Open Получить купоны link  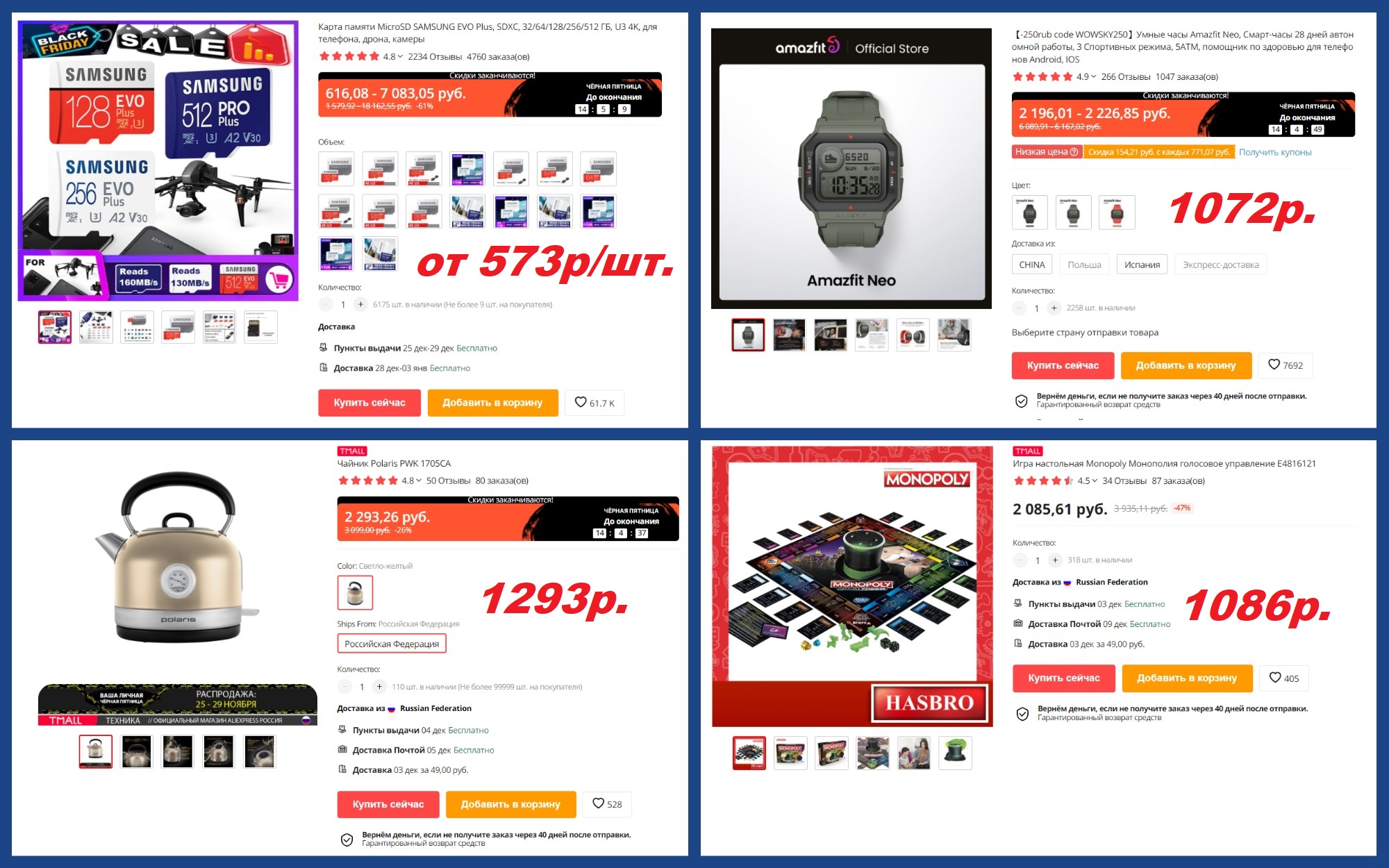tap(1275, 152)
